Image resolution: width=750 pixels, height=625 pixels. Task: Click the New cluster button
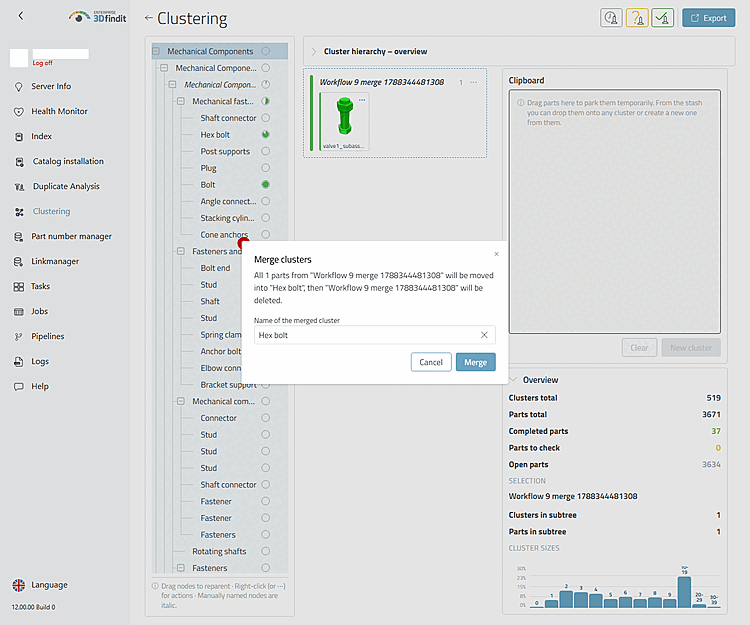[x=691, y=348]
